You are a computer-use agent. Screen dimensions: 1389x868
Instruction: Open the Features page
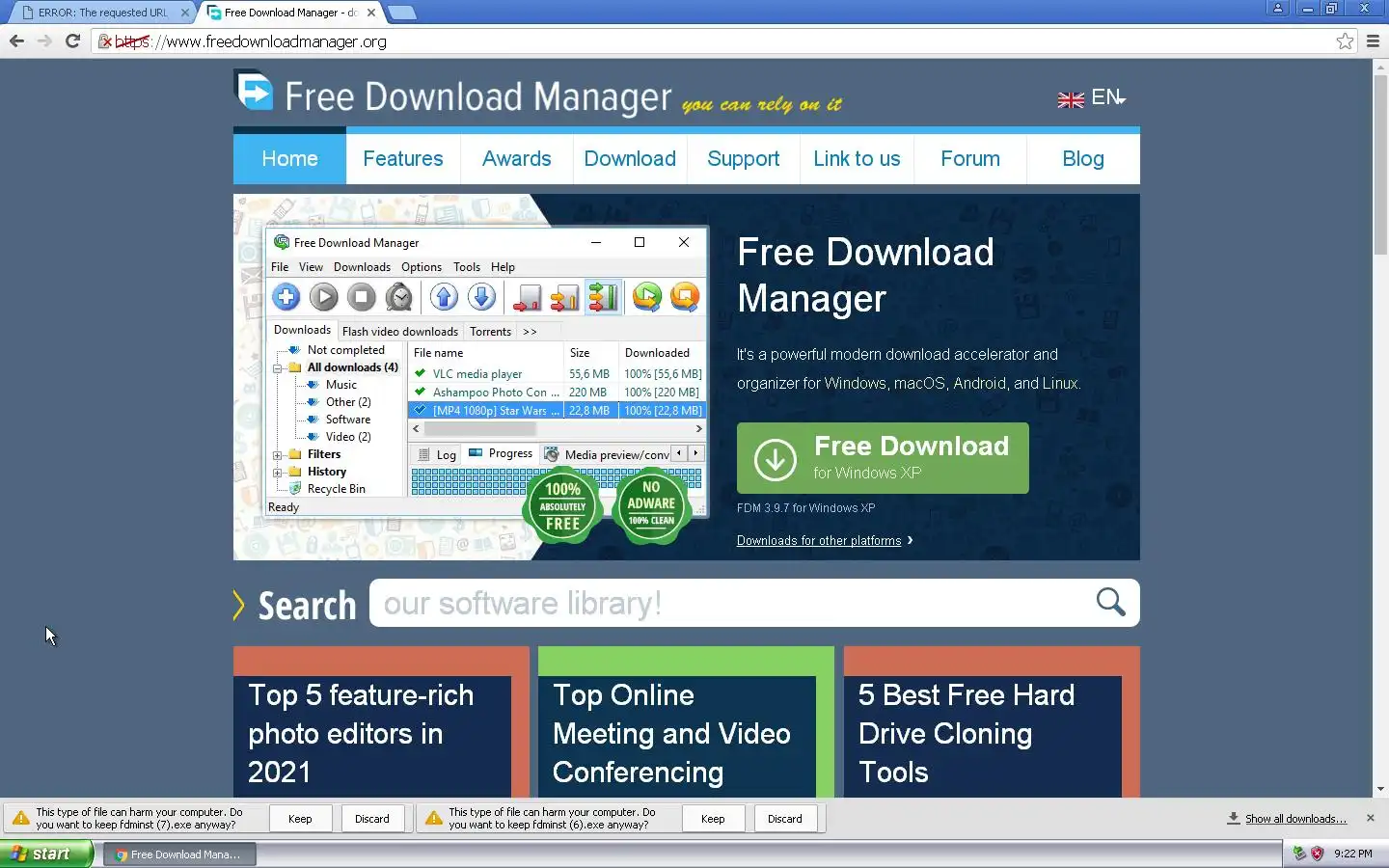tap(403, 159)
